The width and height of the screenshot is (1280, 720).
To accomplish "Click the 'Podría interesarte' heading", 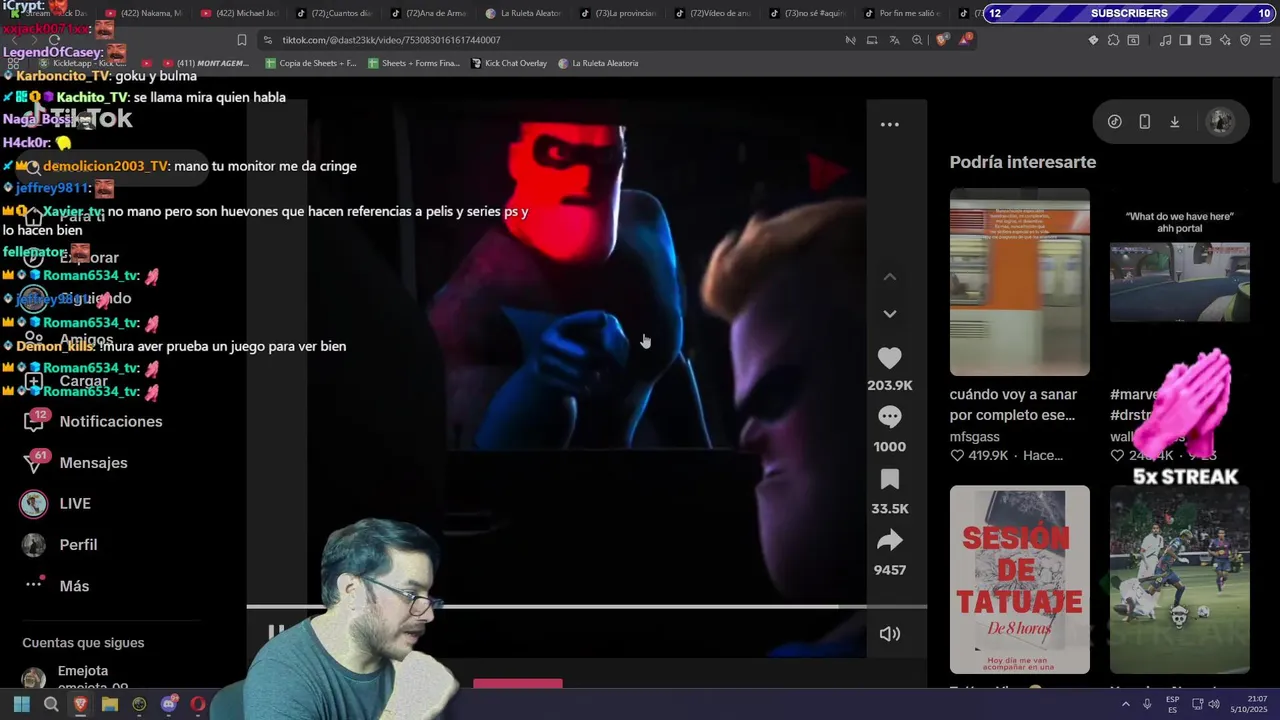I will [1022, 162].
